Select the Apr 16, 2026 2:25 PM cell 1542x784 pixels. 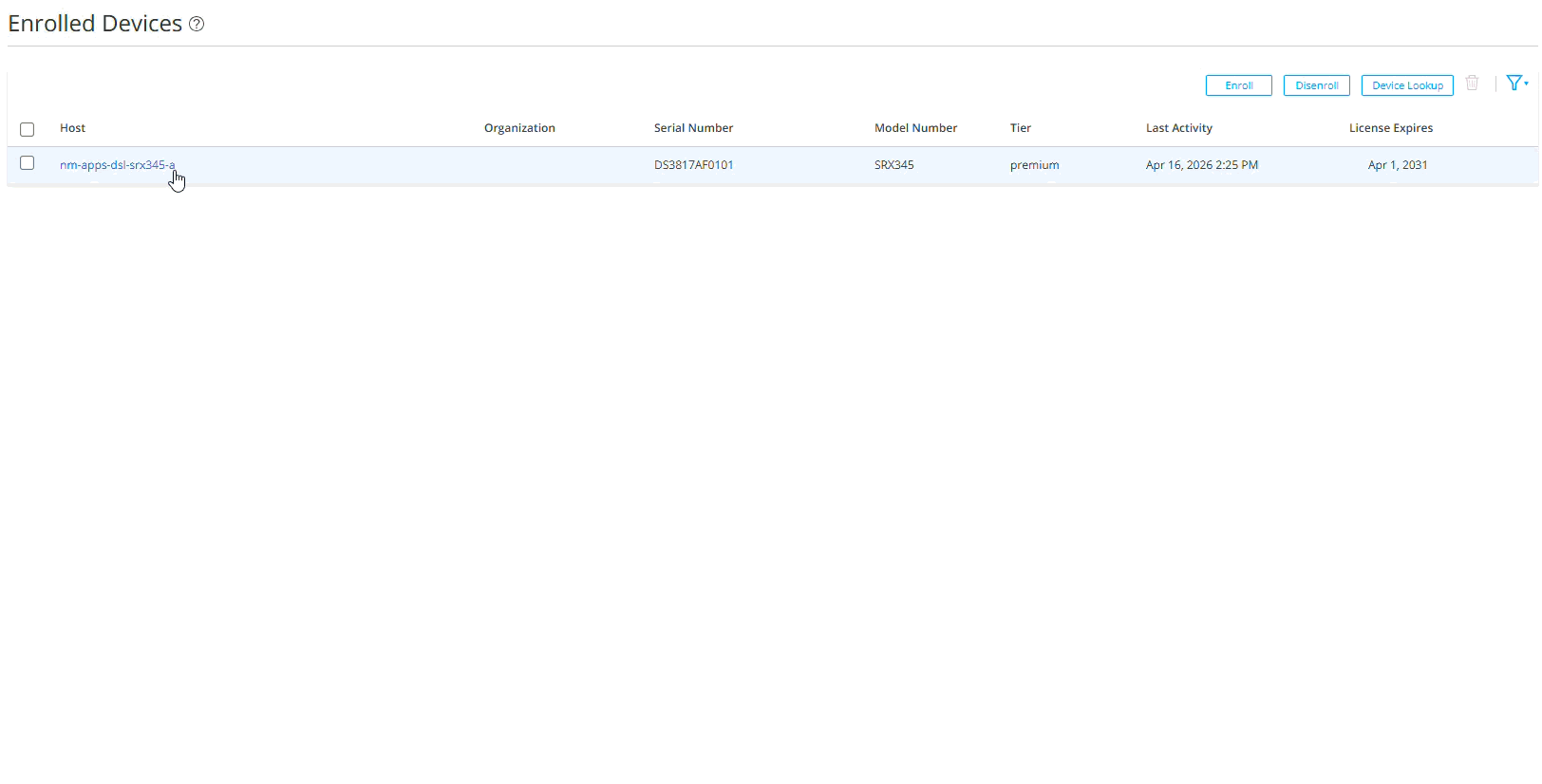[x=1202, y=165]
